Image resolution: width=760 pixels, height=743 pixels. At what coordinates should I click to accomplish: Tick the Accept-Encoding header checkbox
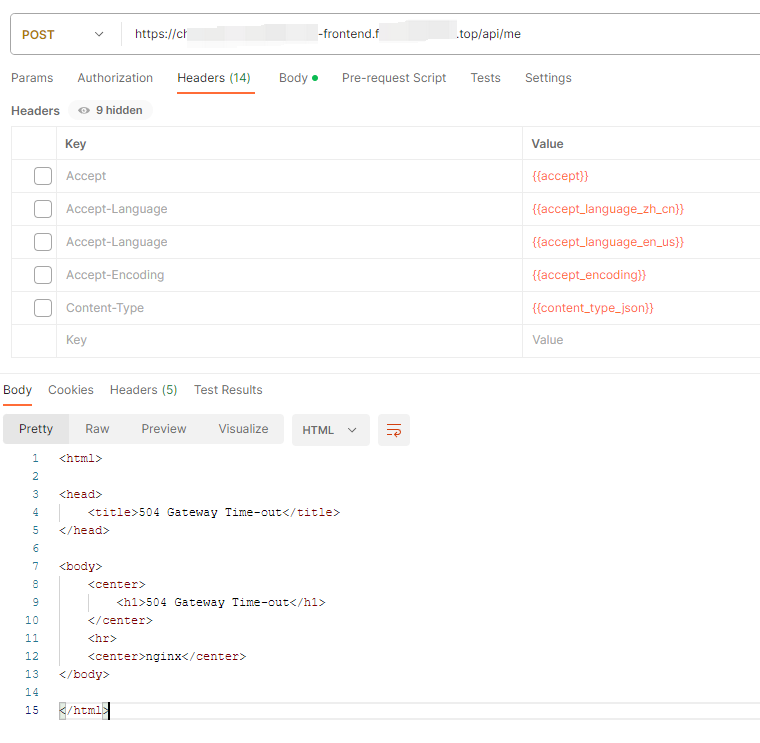pyautogui.click(x=43, y=275)
